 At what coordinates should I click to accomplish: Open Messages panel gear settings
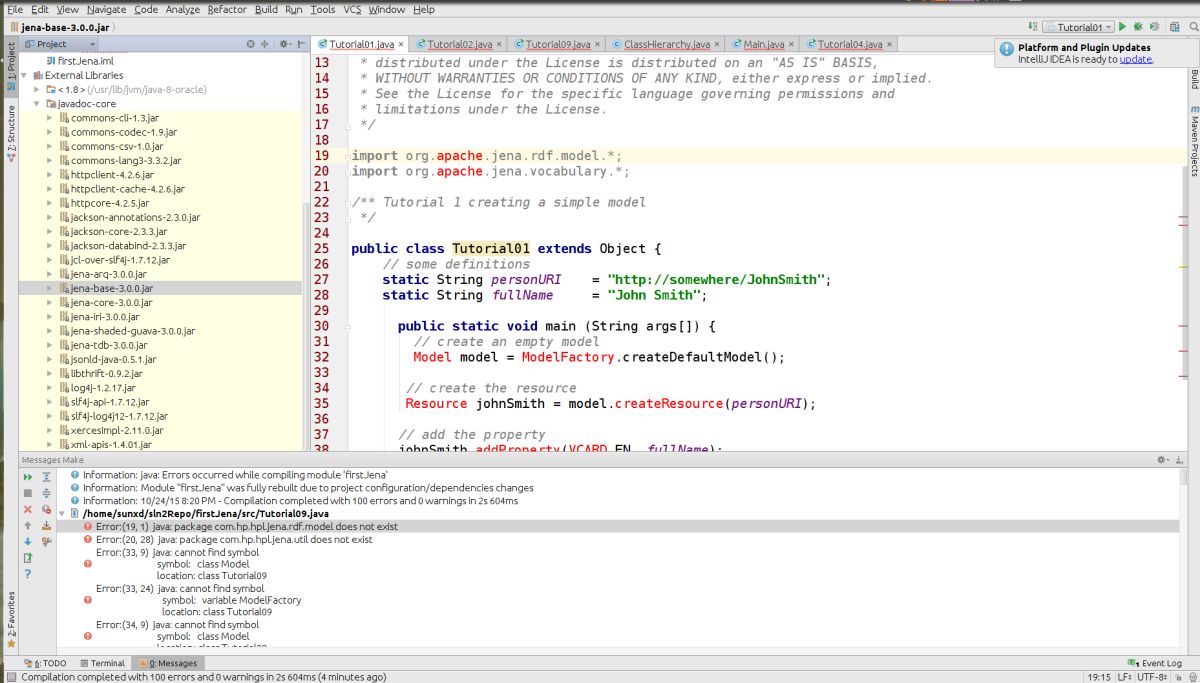tap(1162, 459)
